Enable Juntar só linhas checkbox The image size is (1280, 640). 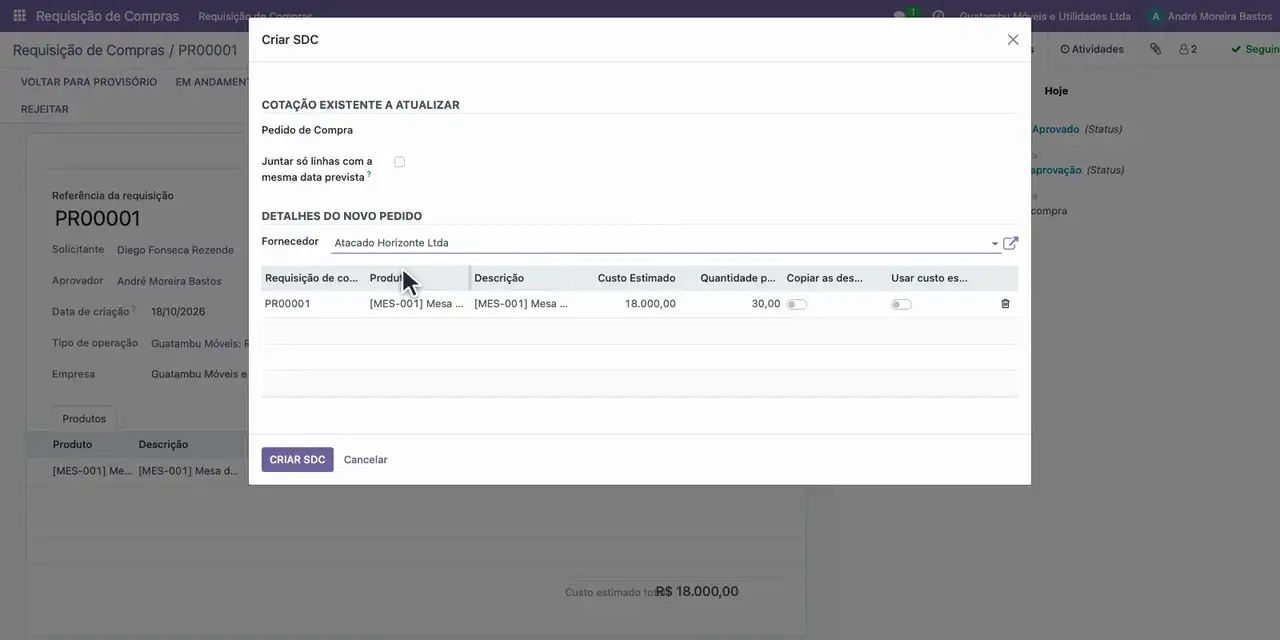tap(399, 162)
